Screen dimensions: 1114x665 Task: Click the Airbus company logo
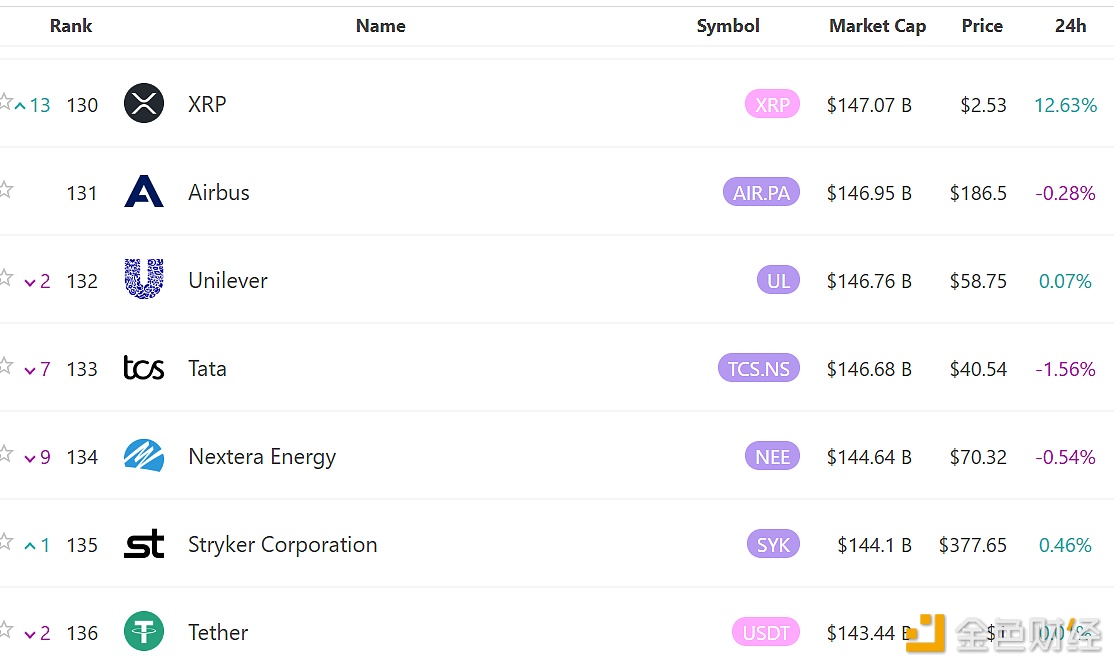tap(144, 192)
